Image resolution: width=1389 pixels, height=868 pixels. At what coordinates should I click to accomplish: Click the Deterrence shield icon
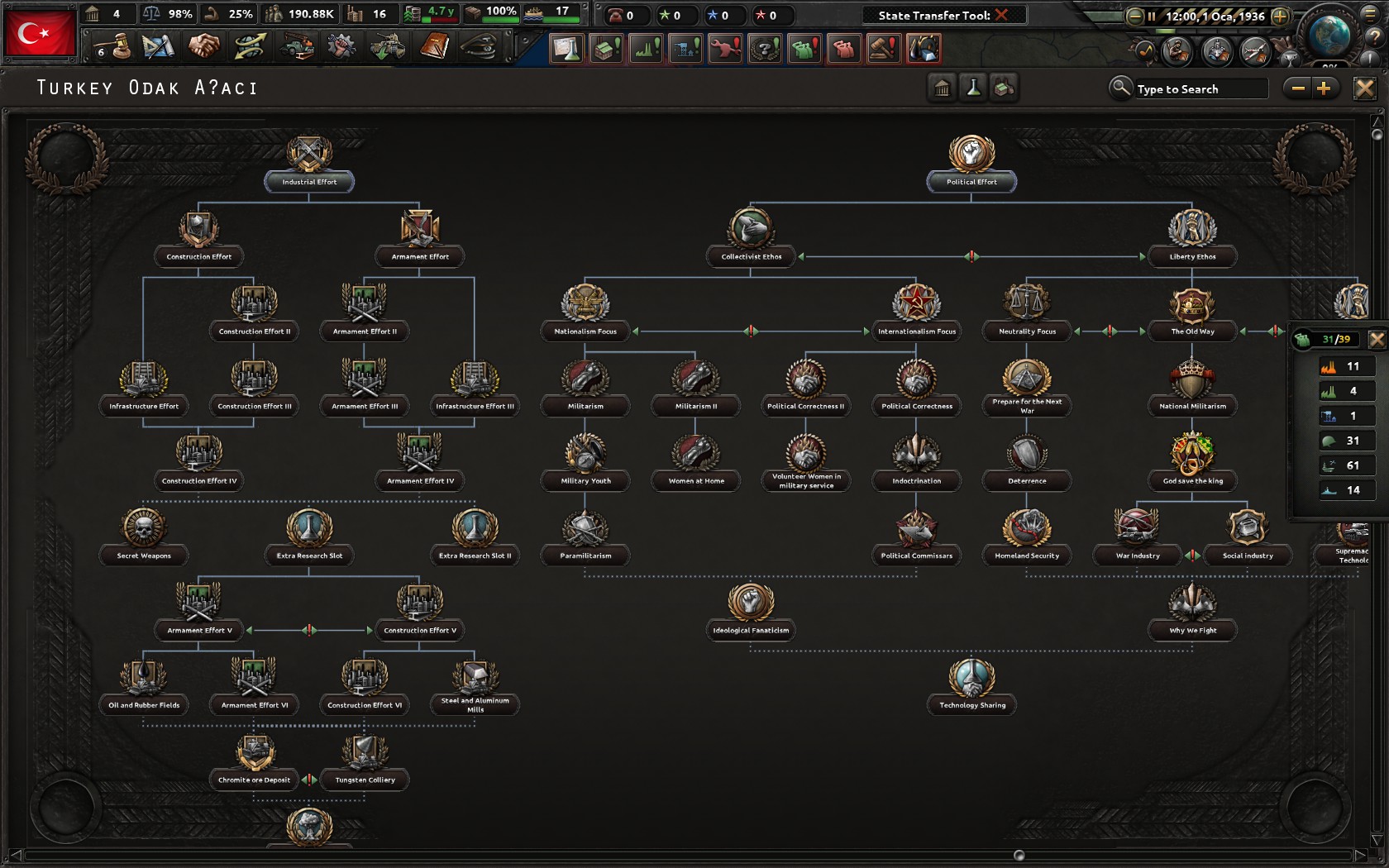pos(1027,452)
